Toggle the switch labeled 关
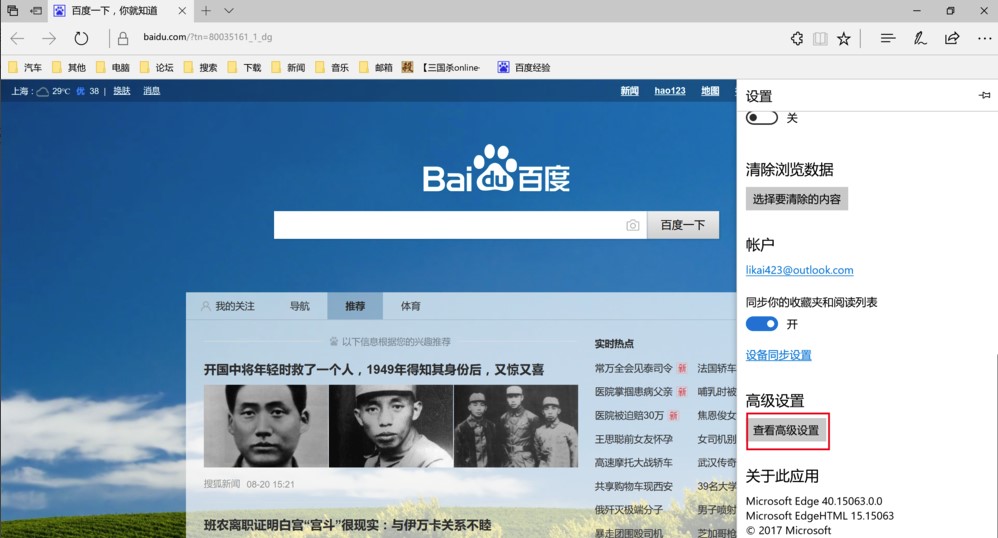Image resolution: width=998 pixels, height=538 pixels. pos(762,118)
